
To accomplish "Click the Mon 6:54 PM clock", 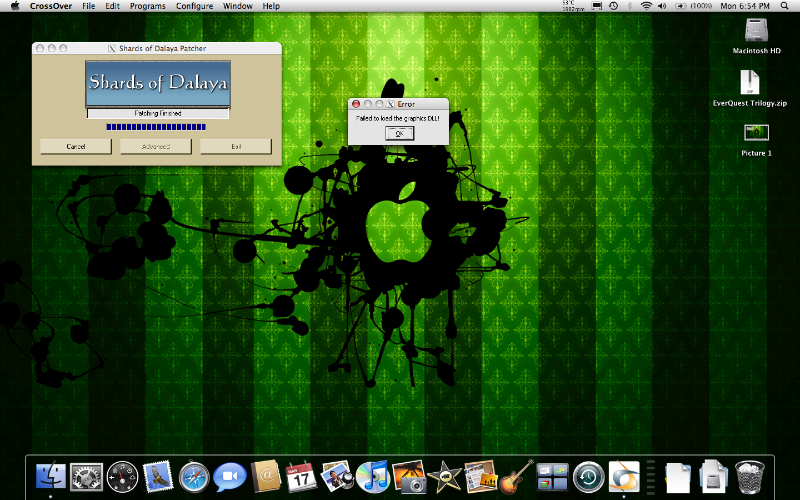I will coord(745,6).
